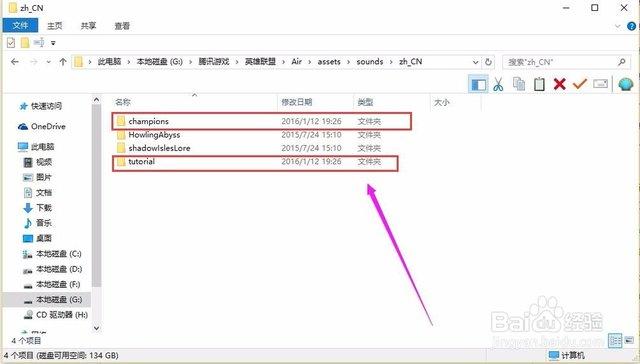The image size is (640, 364).
Task: Open the 下载 folder in sidebar
Action: 38,208
